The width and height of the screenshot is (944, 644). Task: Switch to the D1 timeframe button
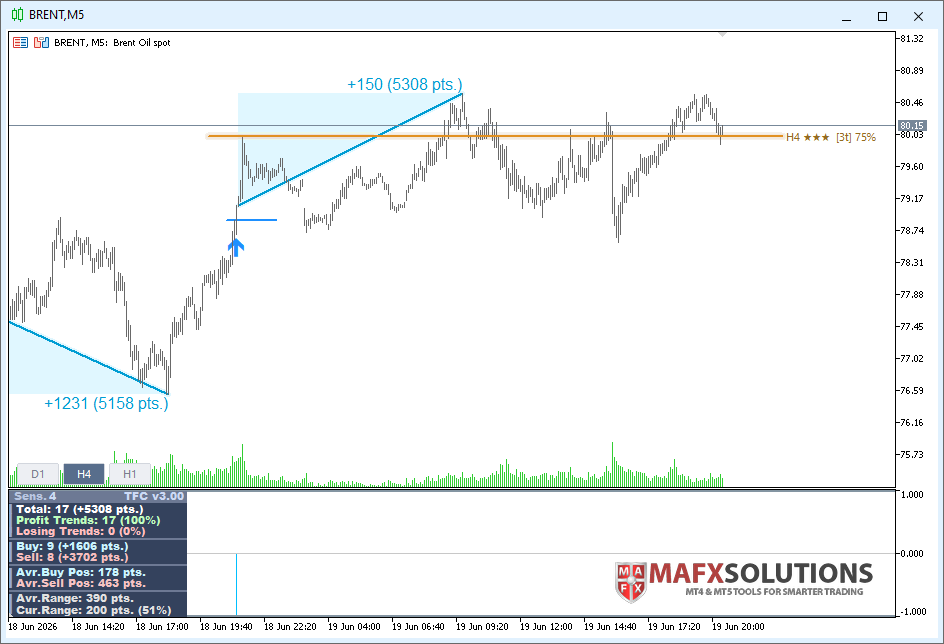[x=38, y=474]
